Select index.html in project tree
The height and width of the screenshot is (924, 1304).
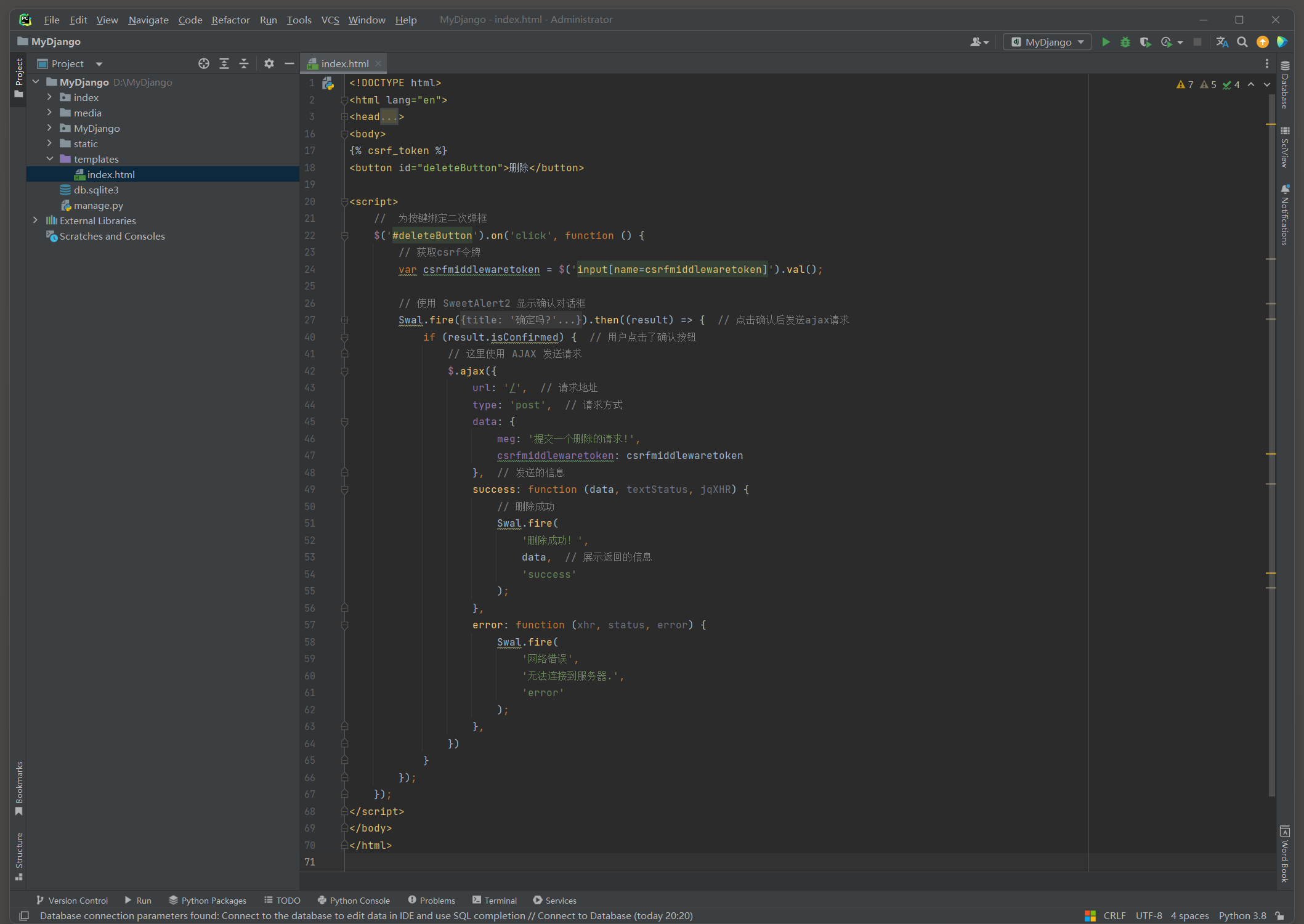pyautogui.click(x=163, y=174)
